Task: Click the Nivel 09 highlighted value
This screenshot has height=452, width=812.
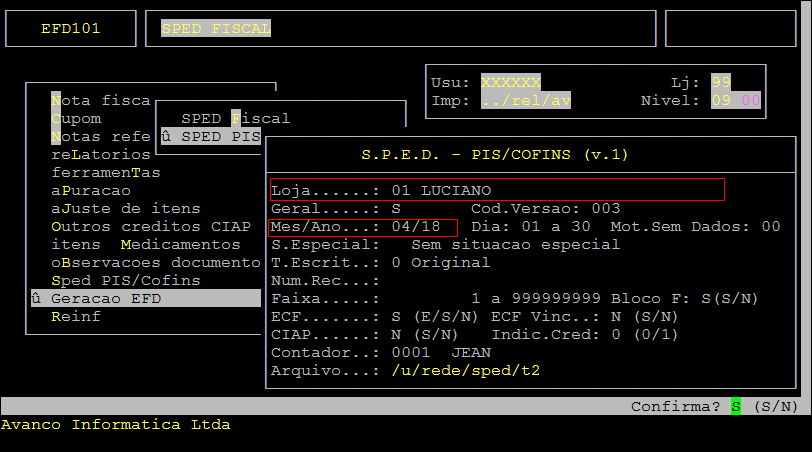Action: pyautogui.click(x=722, y=101)
